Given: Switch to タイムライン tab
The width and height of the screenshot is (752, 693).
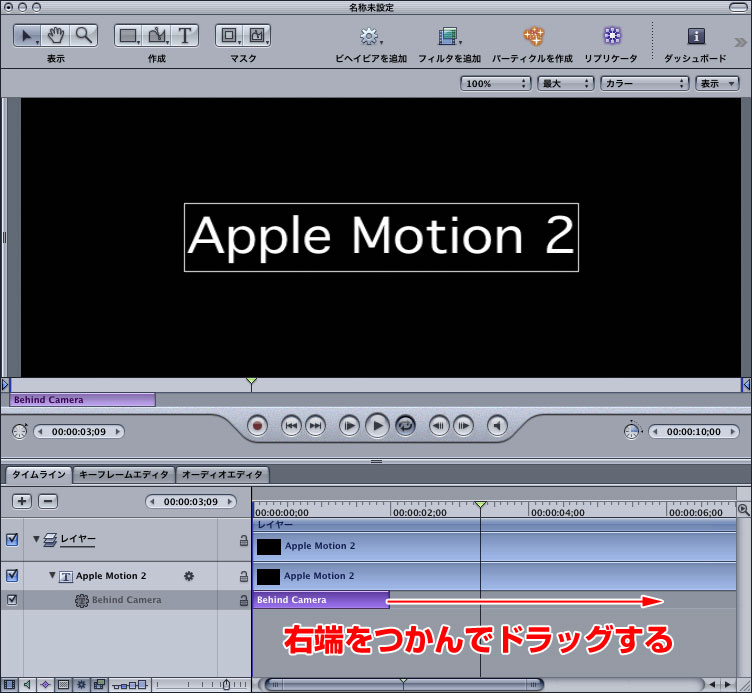Looking at the screenshot, I should tap(39, 474).
